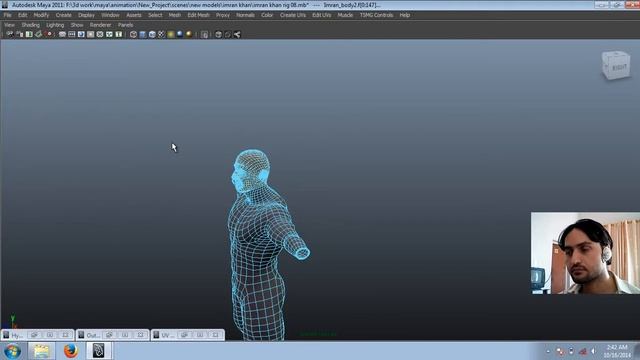640x360 pixels.
Task: Open the Normals menu
Action: click(245, 15)
